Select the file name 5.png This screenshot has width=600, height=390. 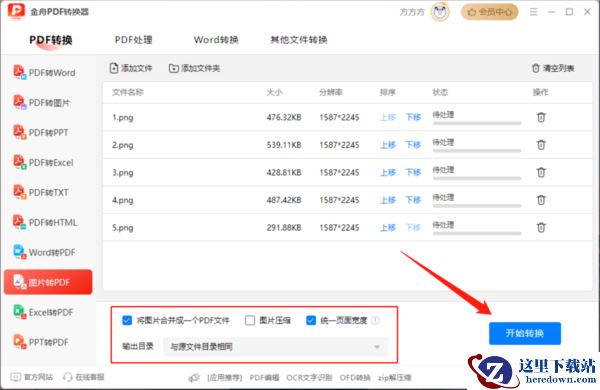coord(123,228)
